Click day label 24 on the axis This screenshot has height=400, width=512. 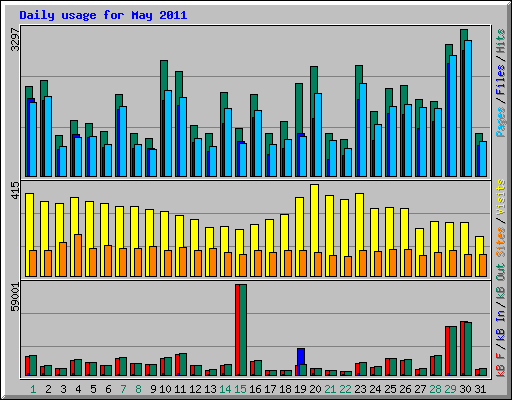point(375,389)
